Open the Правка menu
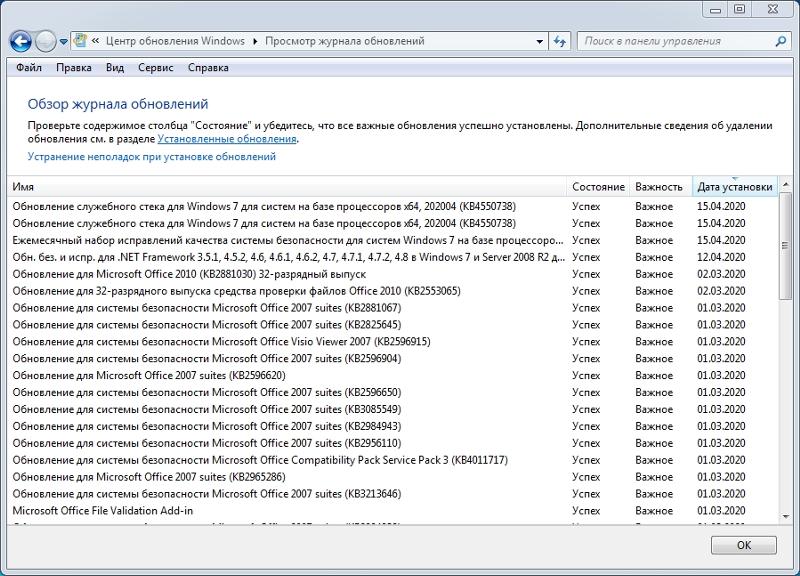The image size is (800, 576). click(x=73, y=67)
